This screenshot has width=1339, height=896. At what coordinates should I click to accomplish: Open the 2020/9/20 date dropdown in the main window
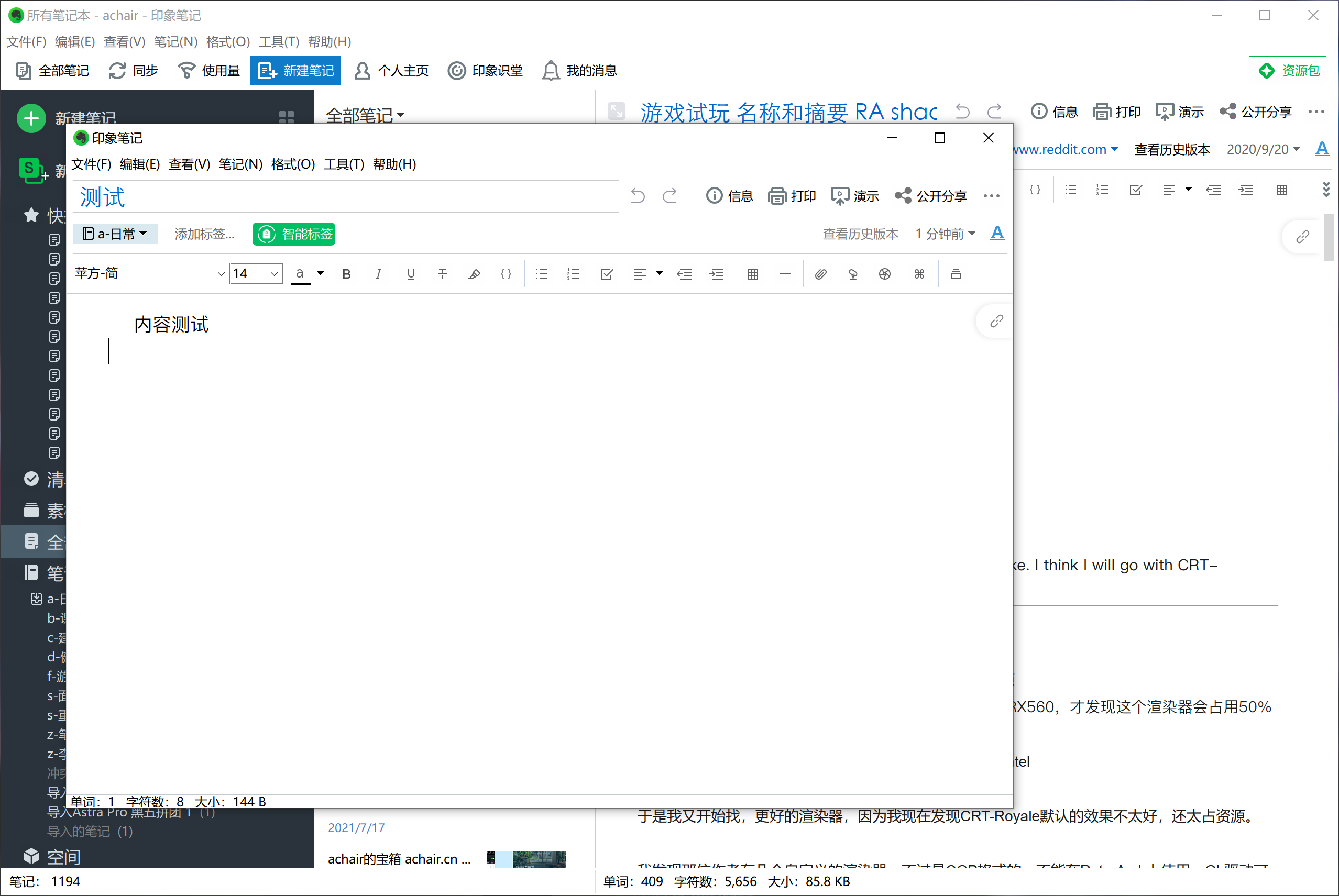click(x=1263, y=149)
